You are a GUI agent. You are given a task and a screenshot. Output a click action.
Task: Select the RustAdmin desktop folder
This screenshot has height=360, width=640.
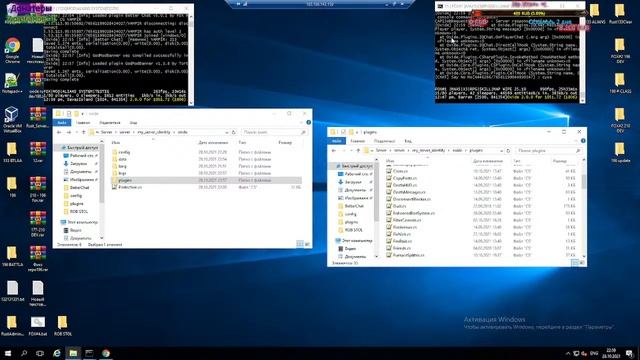[12, 325]
